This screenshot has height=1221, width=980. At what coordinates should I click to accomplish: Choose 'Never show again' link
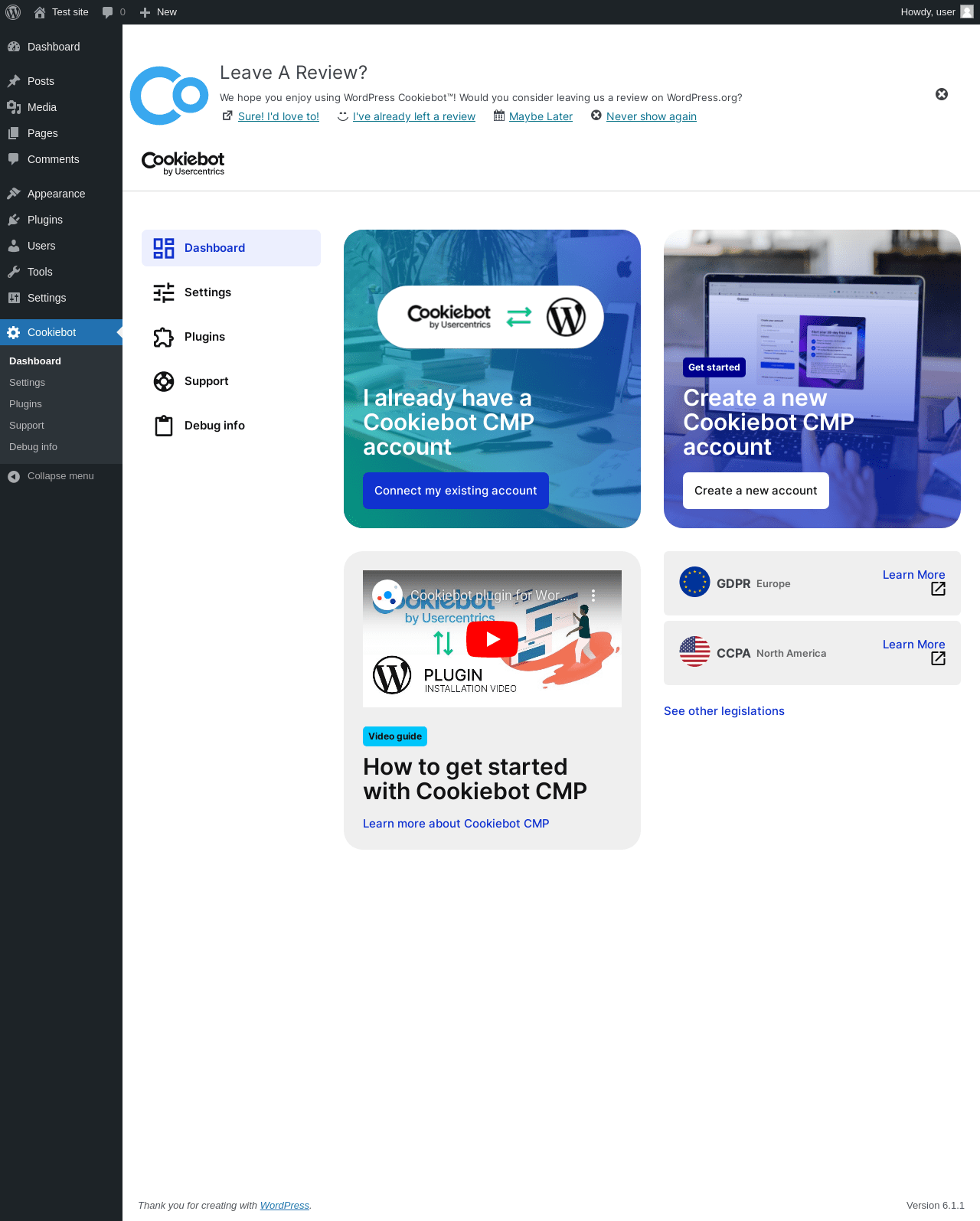click(x=652, y=116)
